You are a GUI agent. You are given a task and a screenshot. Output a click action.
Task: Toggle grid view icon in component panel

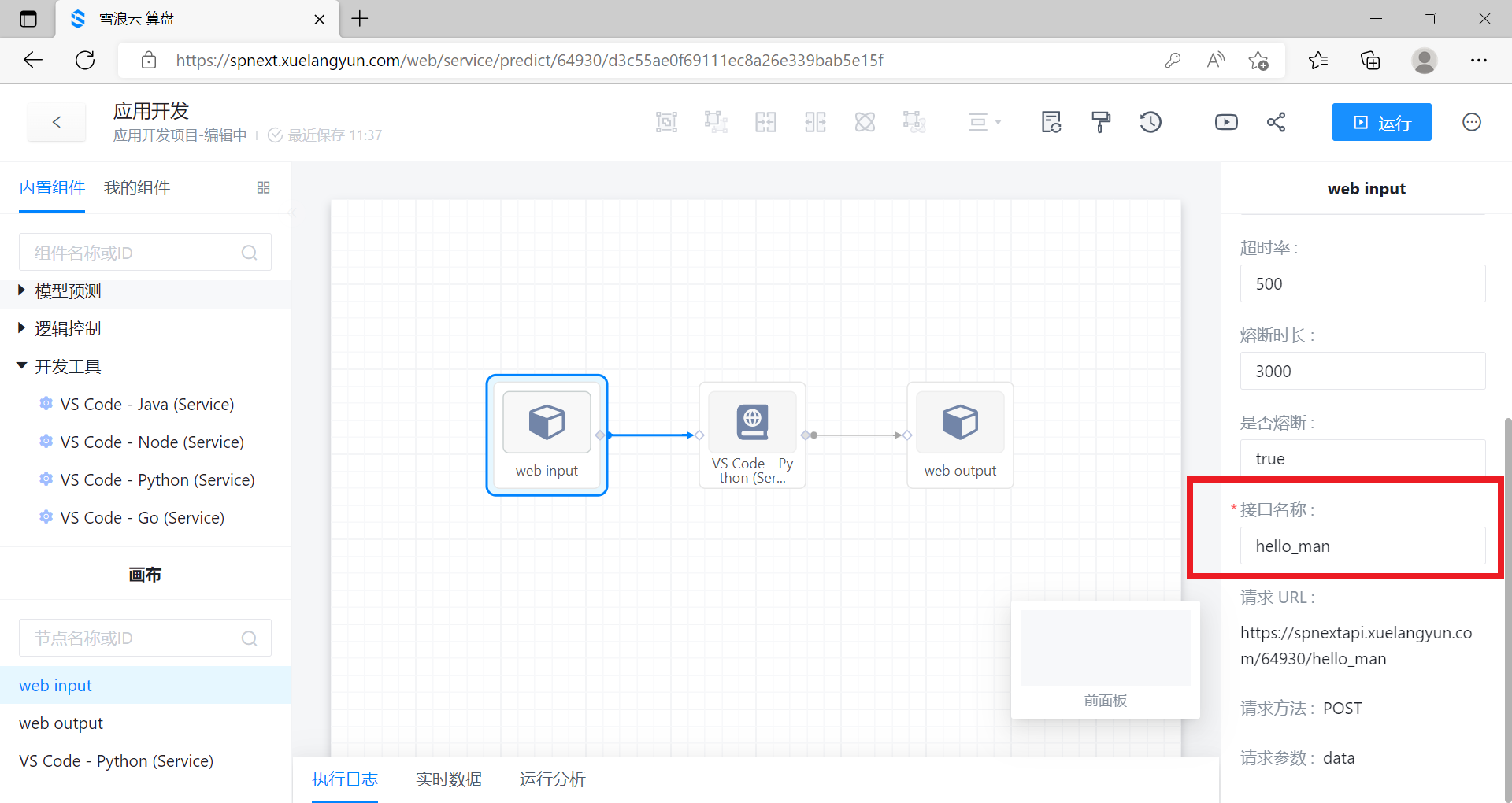pos(263,187)
